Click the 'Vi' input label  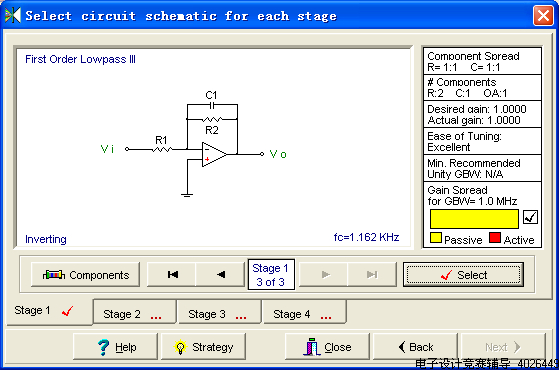coord(107,149)
